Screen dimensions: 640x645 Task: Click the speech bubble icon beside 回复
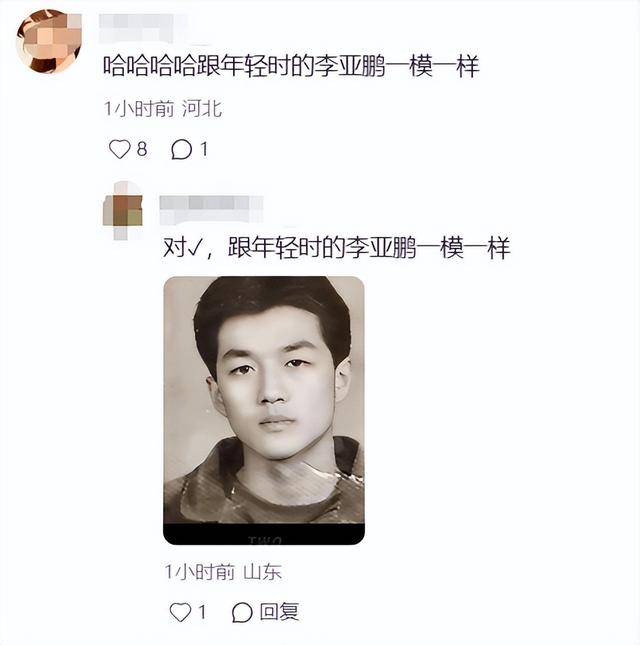242,613
